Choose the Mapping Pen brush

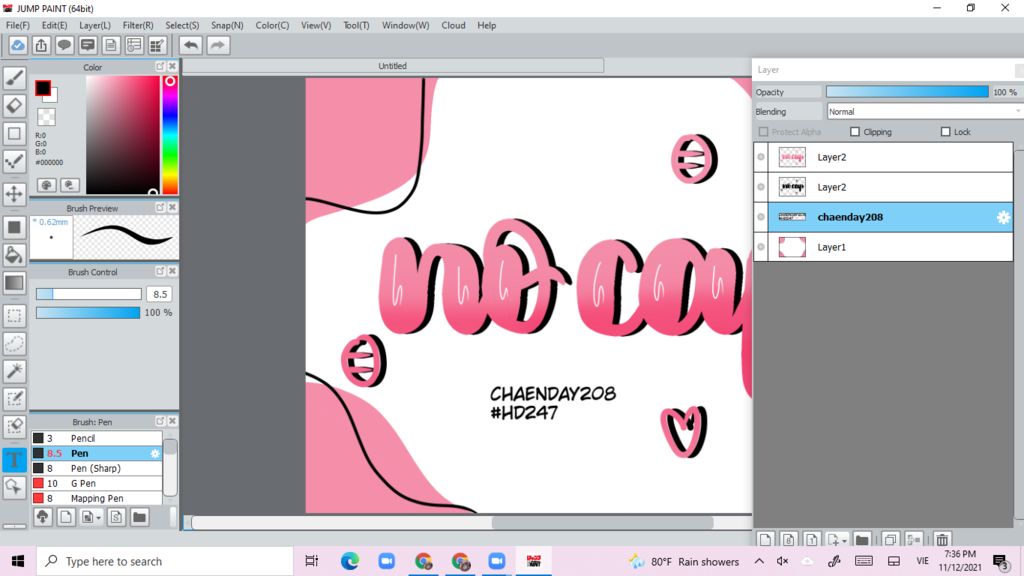click(97, 498)
